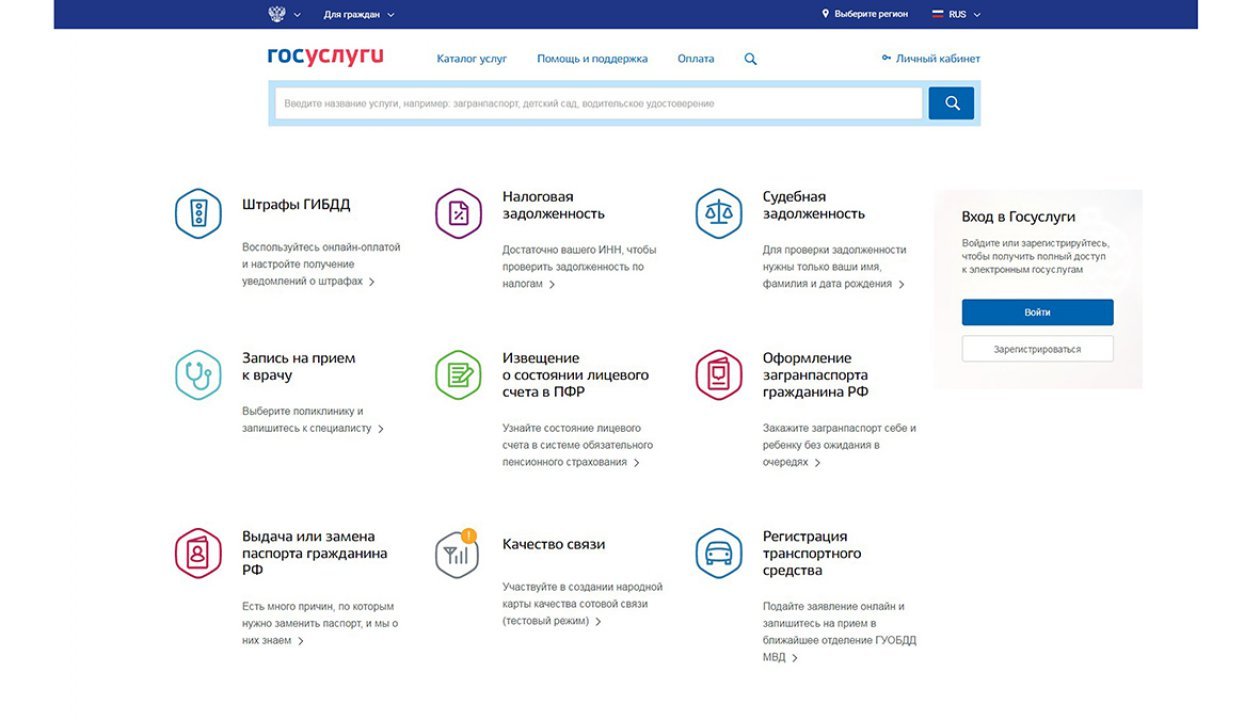1260x720 pixels.
Task: Open Оформление загранпаспорта гражданина РФ heading
Action: click(x=816, y=375)
